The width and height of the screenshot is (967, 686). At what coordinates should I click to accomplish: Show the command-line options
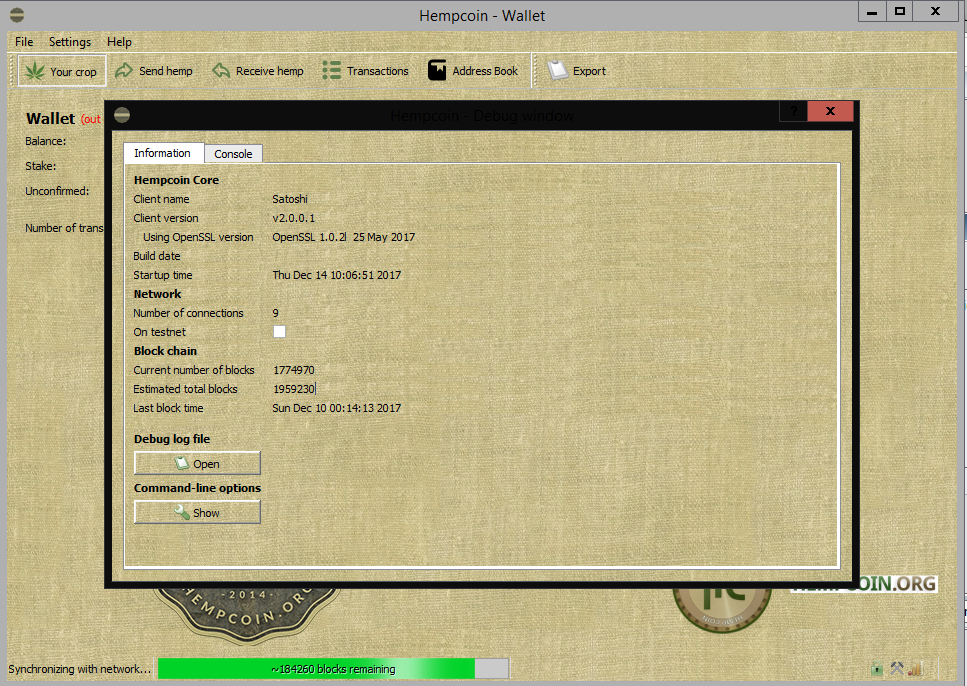click(197, 513)
